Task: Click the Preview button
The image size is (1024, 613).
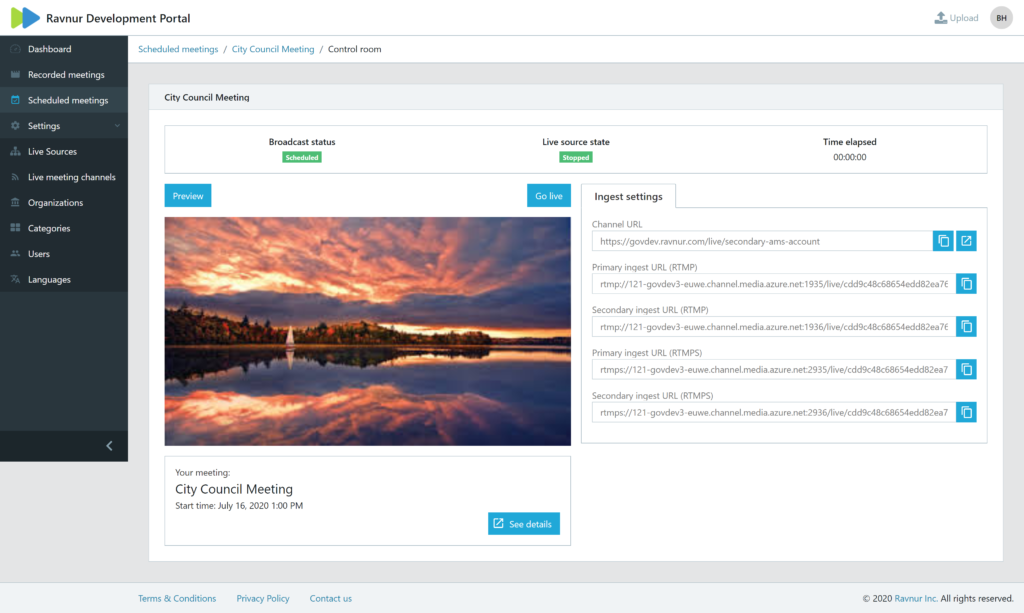Action: pyautogui.click(x=188, y=196)
